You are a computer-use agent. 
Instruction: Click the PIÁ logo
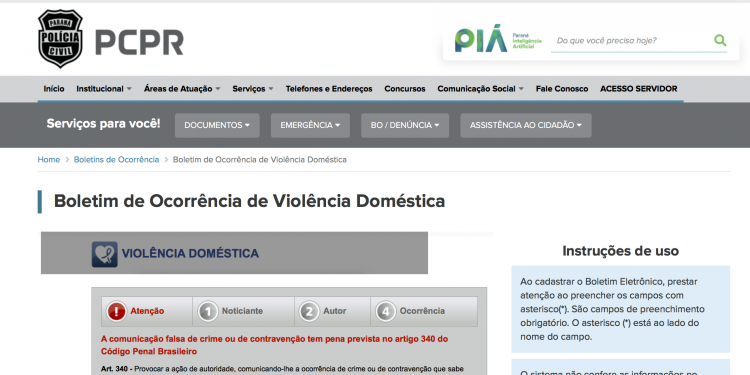click(x=481, y=38)
